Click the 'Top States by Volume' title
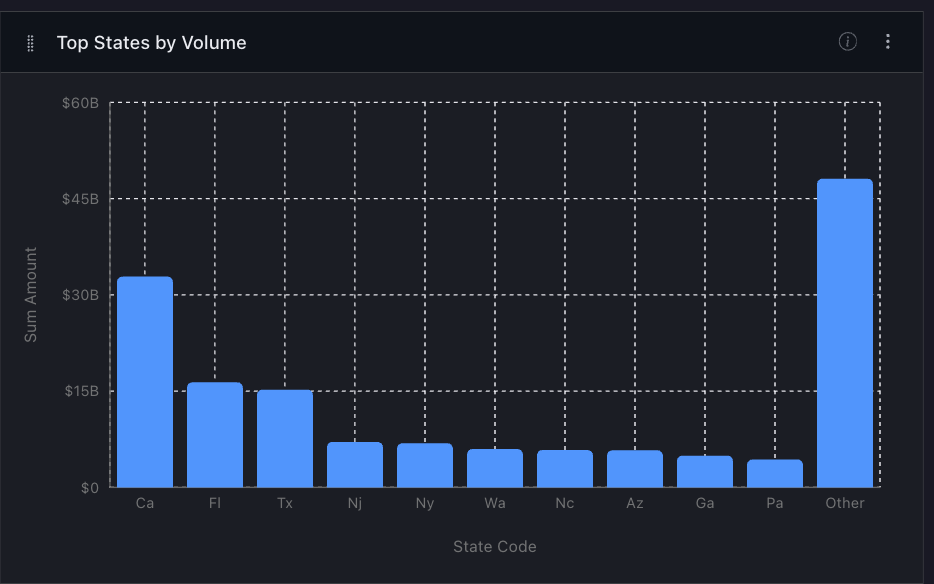Viewport: 934px width, 584px height. (152, 43)
